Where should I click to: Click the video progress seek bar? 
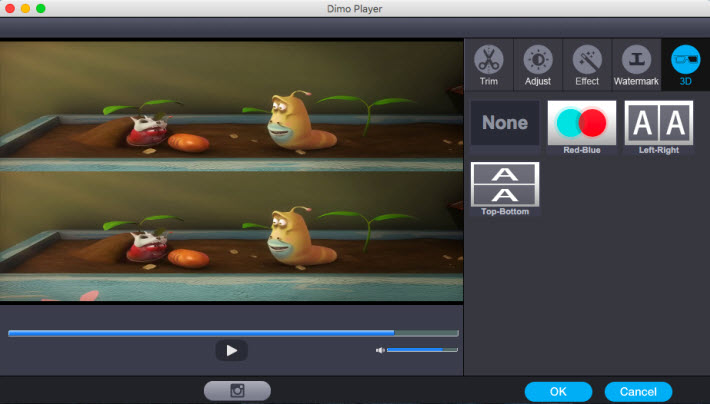pyautogui.click(x=233, y=333)
